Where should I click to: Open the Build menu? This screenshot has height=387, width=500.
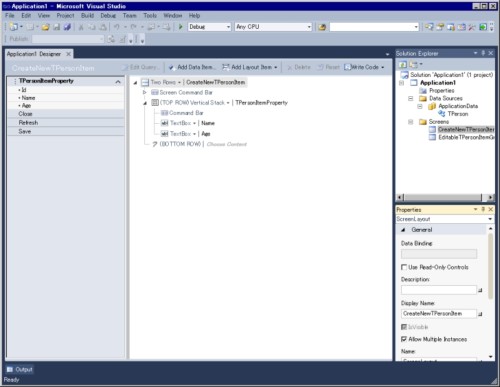[87, 15]
